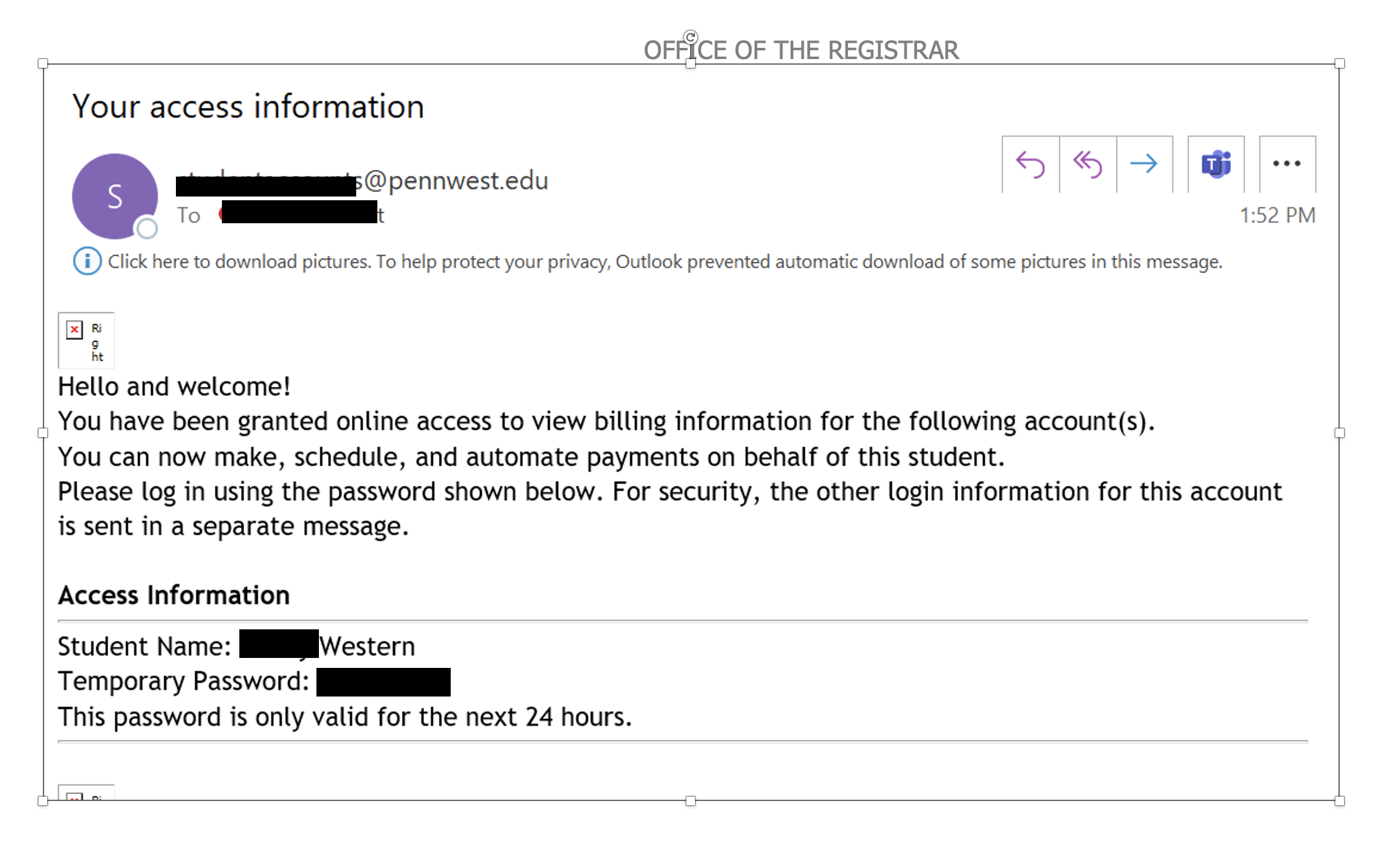Image resolution: width=1400 pixels, height=847 pixels.
Task: Click the Forward arrow icon
Action: coord(1144,164)
